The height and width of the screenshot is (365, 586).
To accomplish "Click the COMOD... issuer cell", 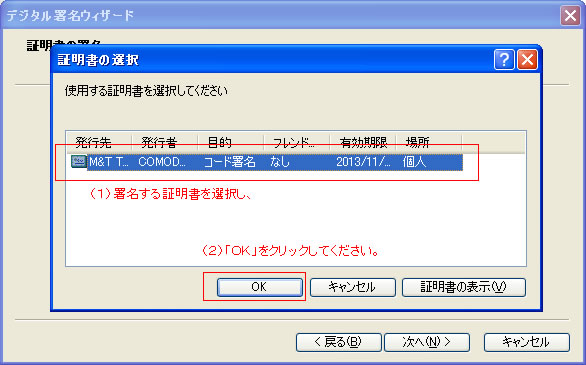I will point(162,162).
